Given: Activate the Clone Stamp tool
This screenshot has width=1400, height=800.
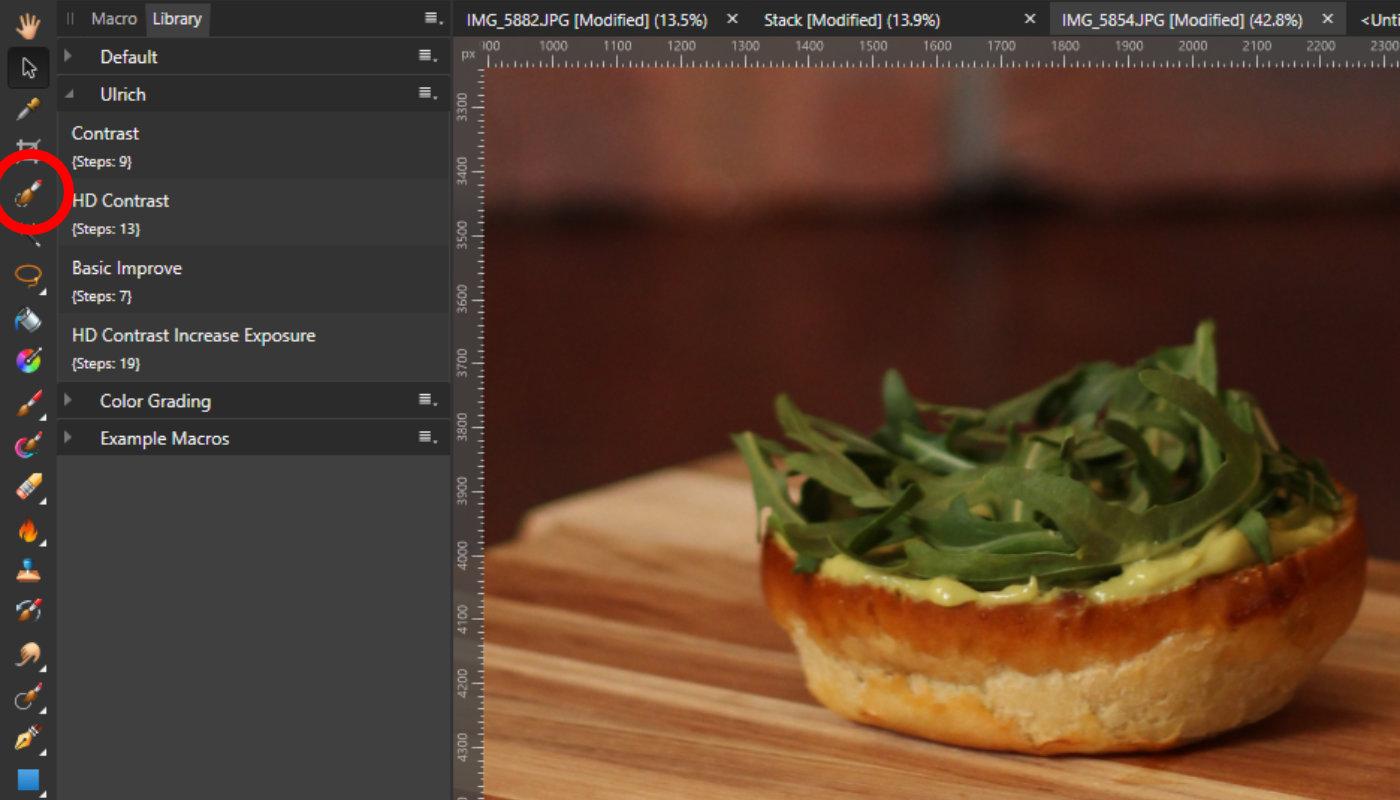Looking at the screenshot, I should point(28,570).
